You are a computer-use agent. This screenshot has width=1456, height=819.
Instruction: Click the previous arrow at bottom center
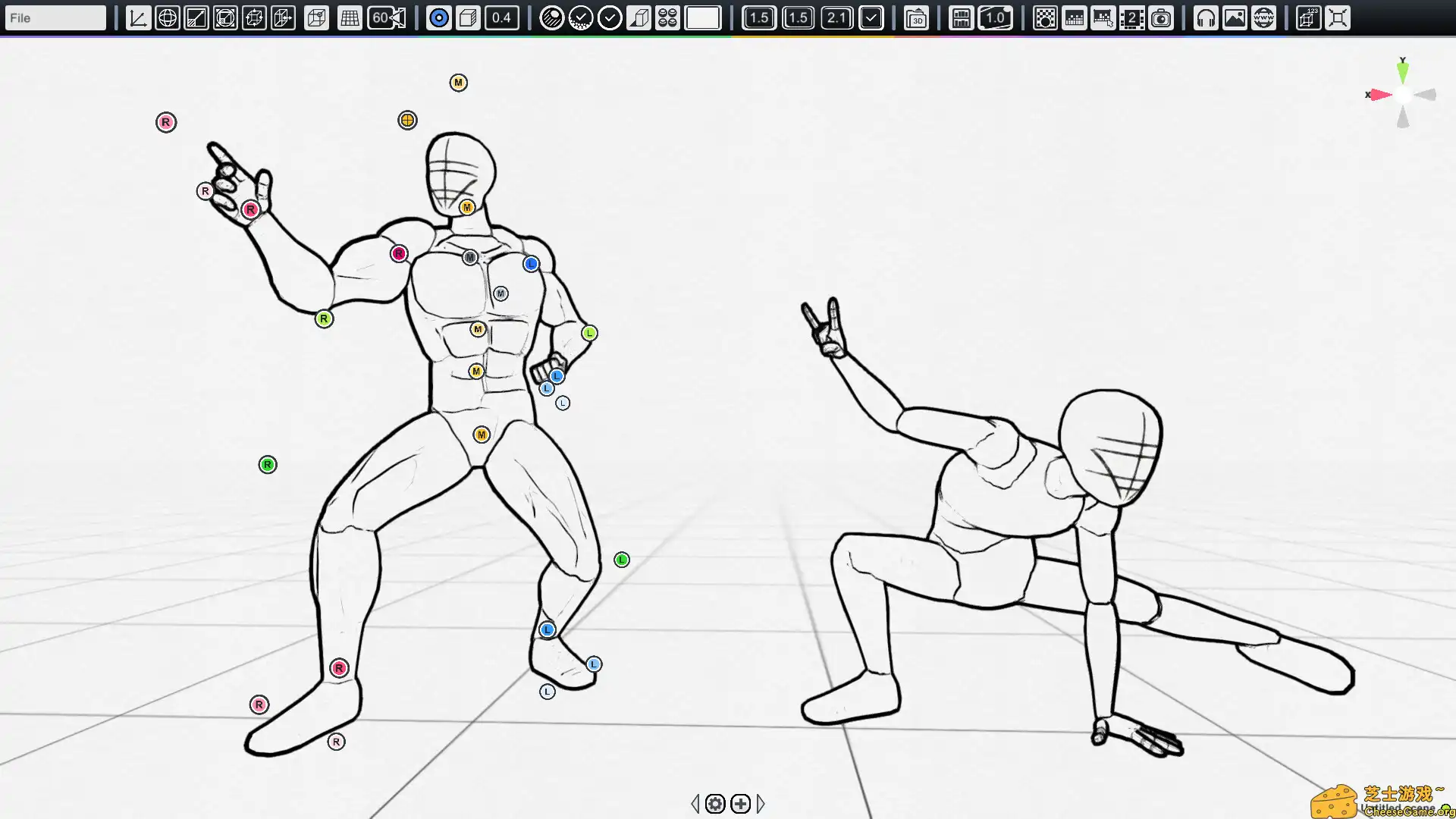coord(695,804)
